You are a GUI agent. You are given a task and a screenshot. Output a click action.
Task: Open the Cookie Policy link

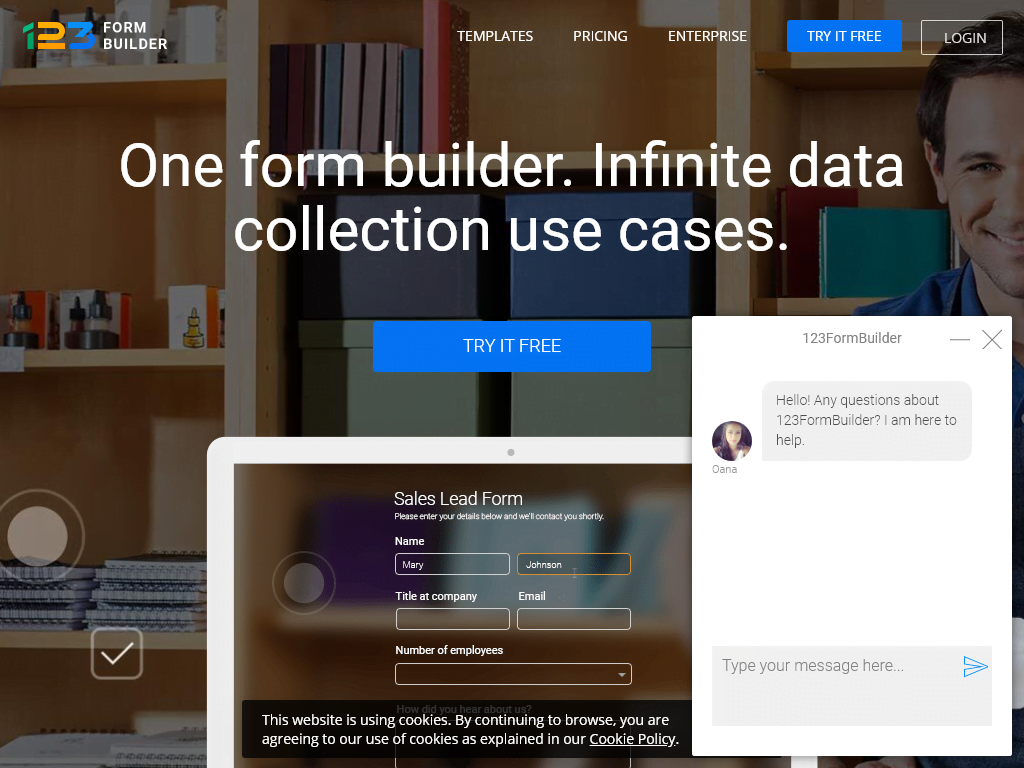(632, 739)
